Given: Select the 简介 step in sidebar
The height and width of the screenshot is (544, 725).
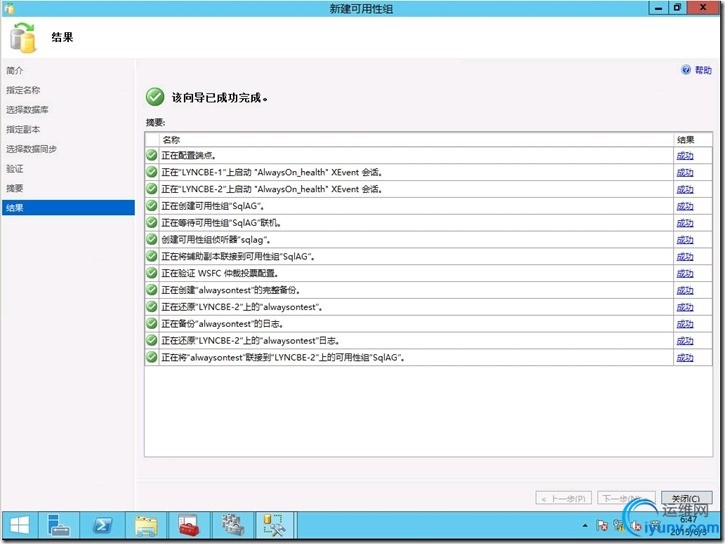Looking at the screenshot, I should click(14, 71).
